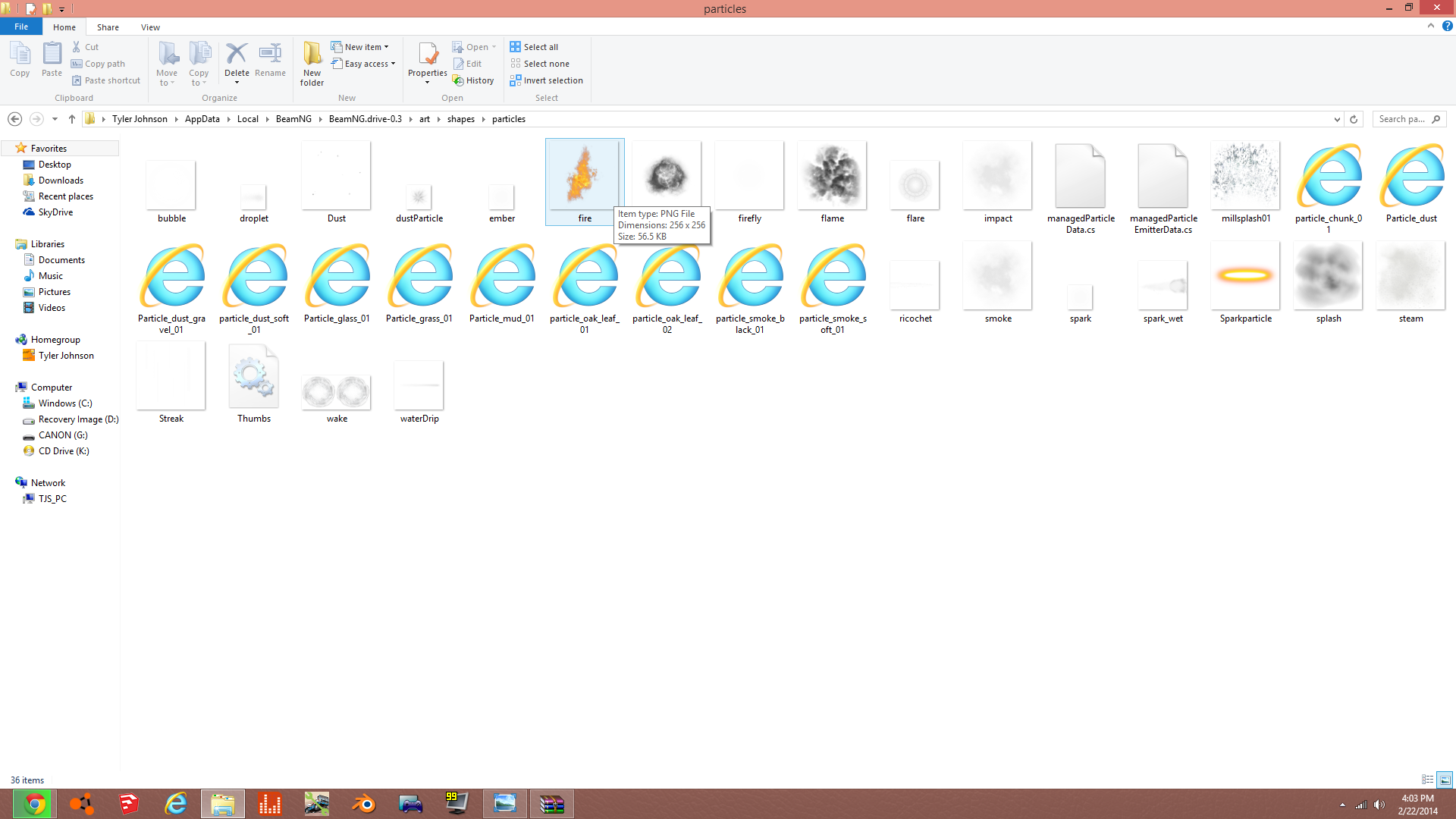Viewport: 1456px width, 819px height.
Task: Open the View ribbon tab
Action: pyautogui.click(x=150, y=27)
